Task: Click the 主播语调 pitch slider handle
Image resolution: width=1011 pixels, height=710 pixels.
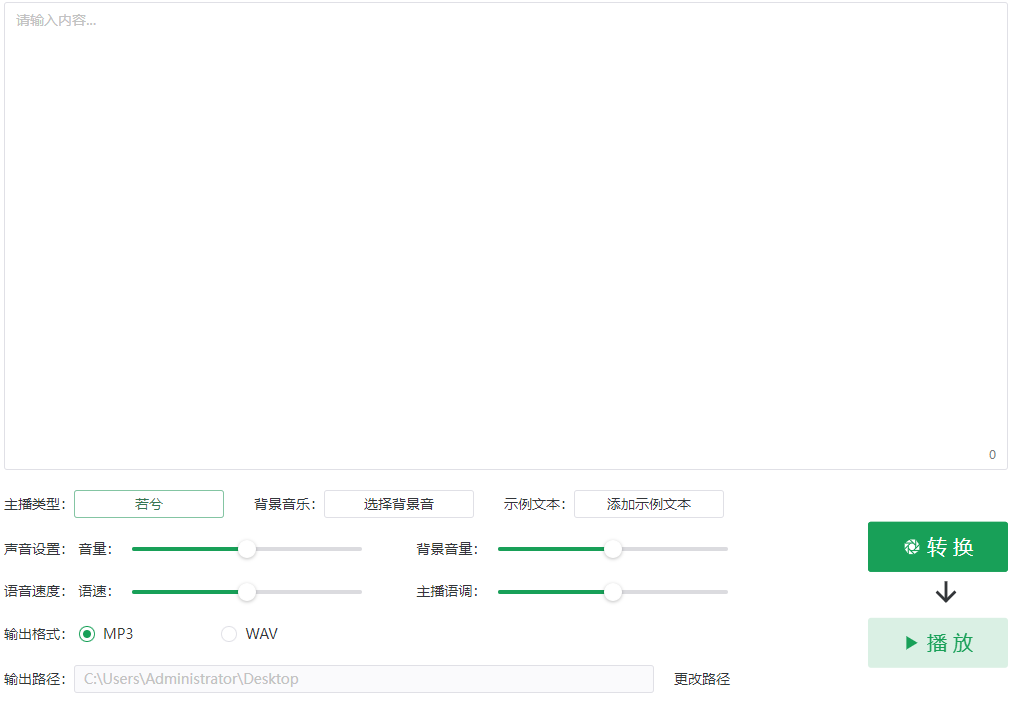Action: pos(613,592)
